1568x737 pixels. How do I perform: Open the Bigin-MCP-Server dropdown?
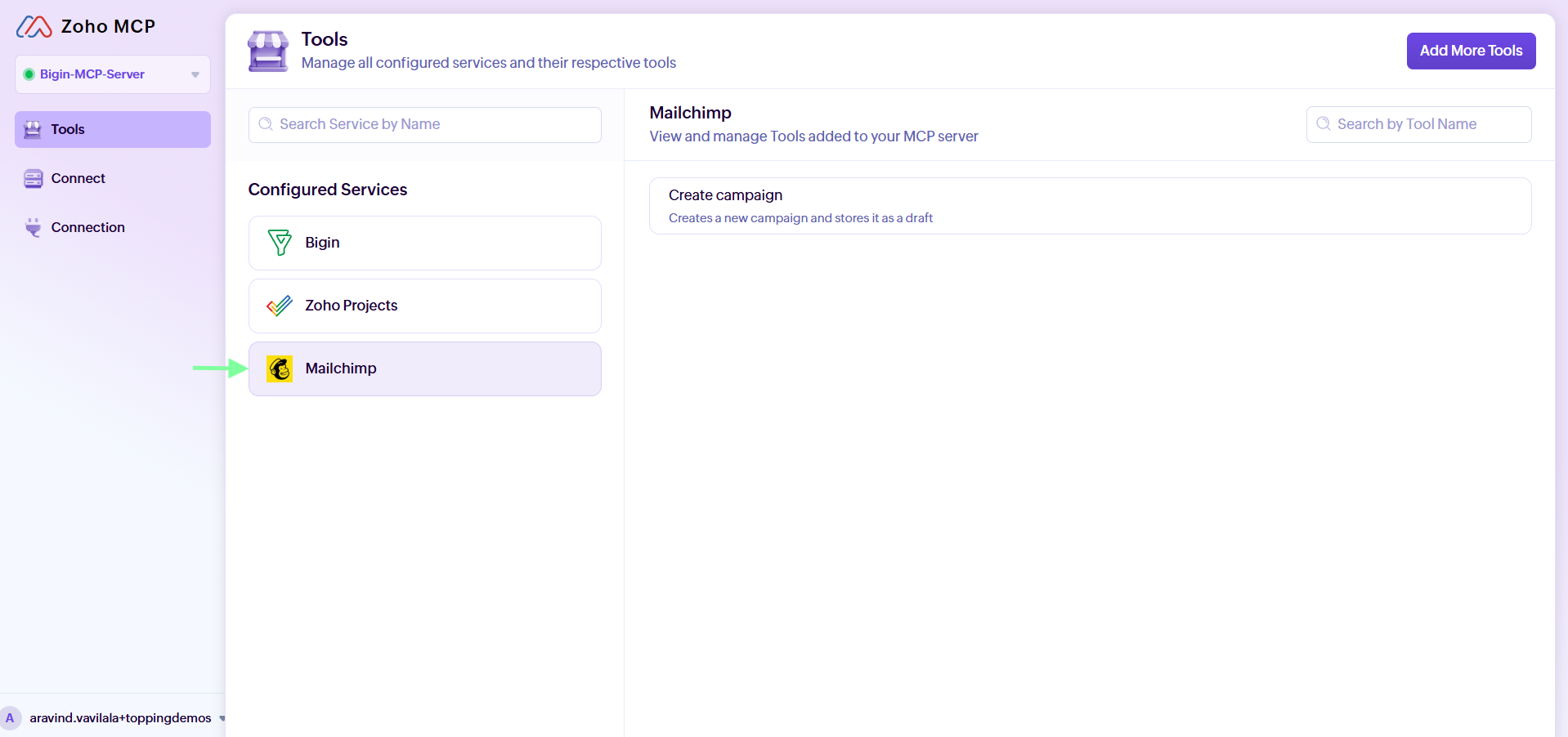[x=113, y=74]
